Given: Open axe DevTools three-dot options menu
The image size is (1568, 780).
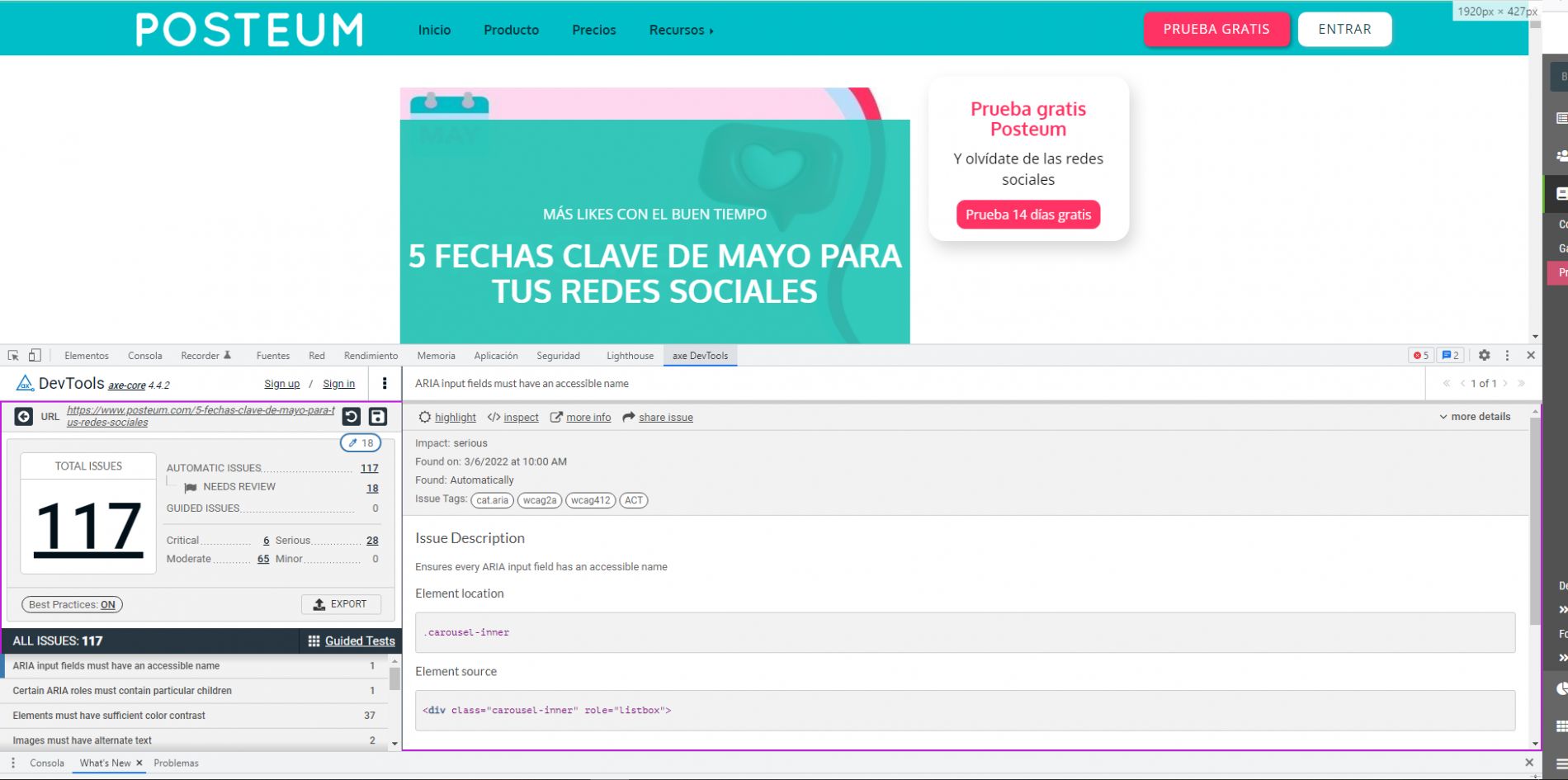Looking at the screenshot, I should pos(385,384).
